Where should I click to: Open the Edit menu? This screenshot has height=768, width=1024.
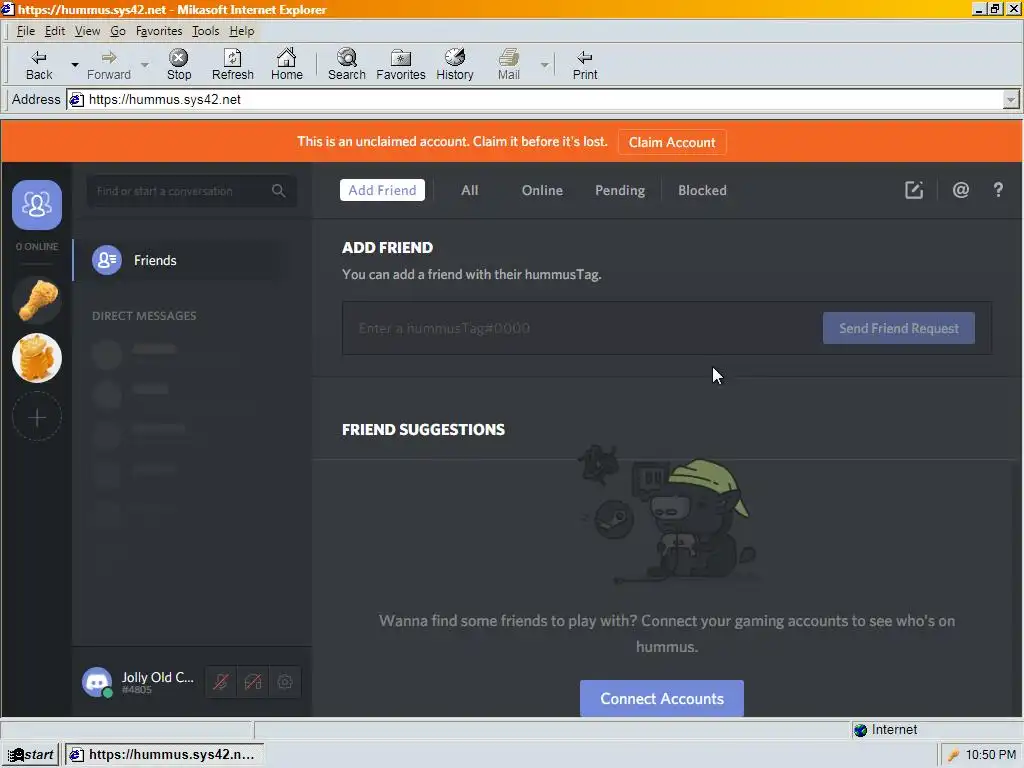coord(55,31)
